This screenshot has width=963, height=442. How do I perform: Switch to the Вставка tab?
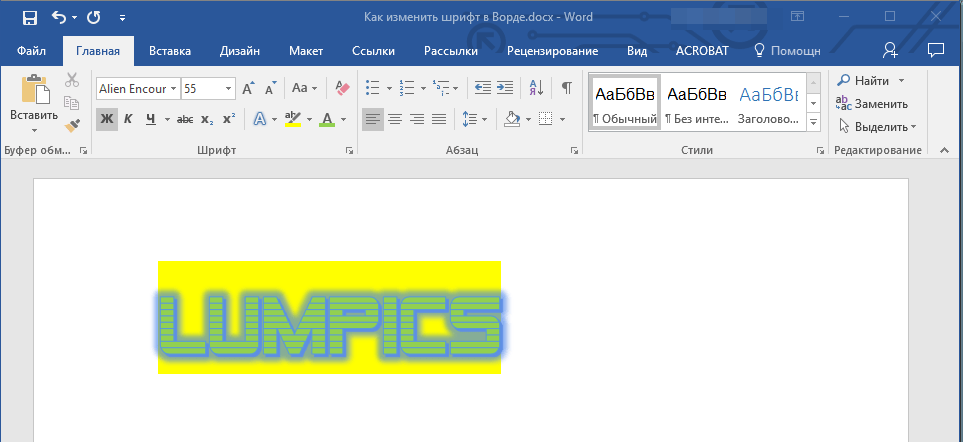pos(170,51)
